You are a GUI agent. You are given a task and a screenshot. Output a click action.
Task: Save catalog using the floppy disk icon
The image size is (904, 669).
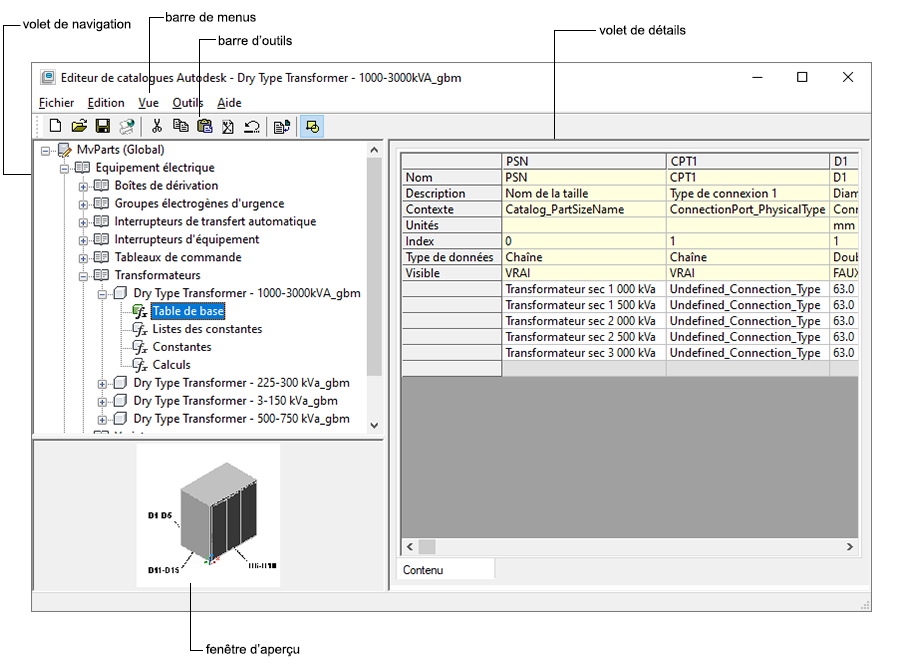click(x=103, y=126)
